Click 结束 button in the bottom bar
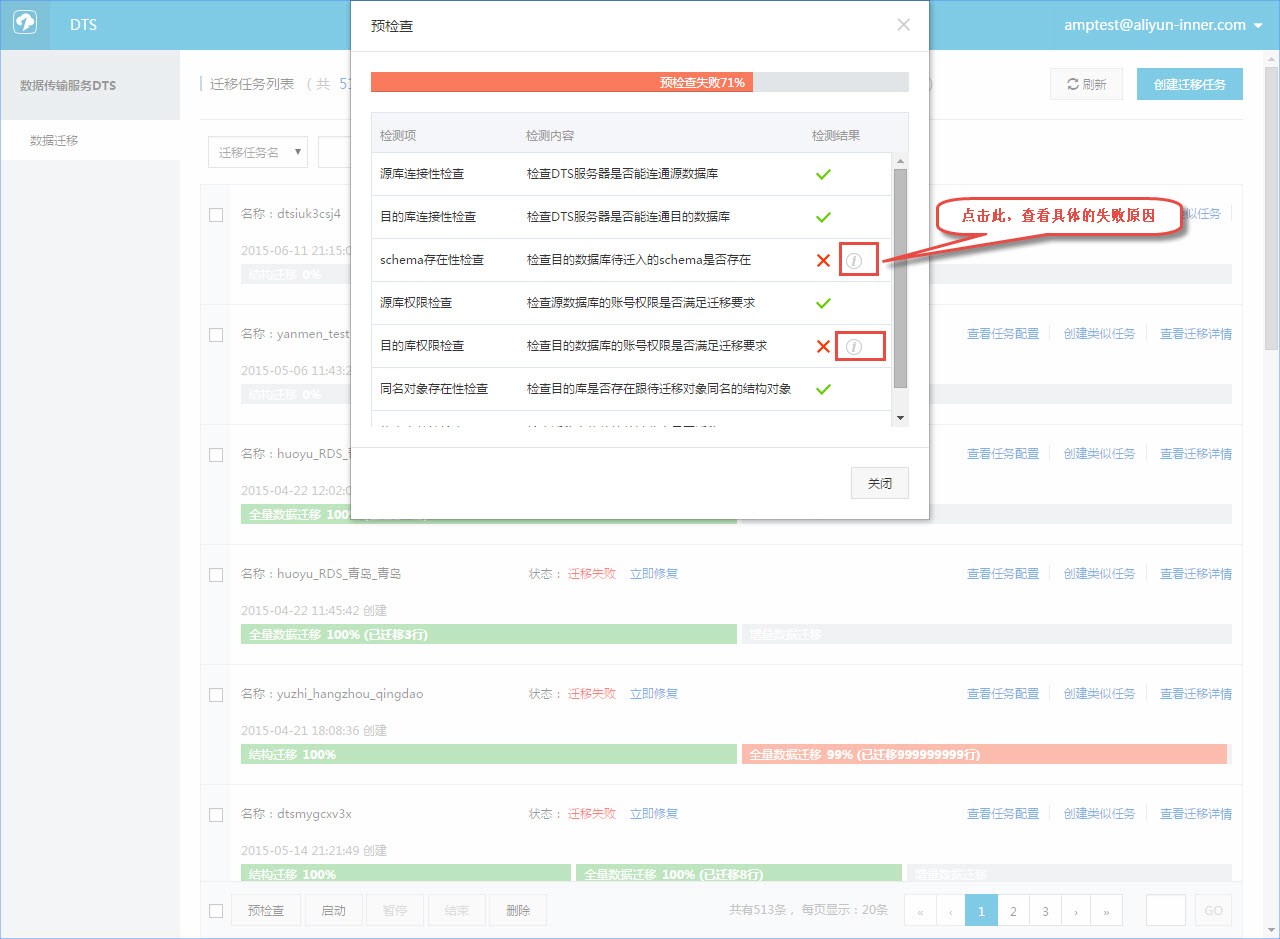The width and height of the screenshot is (1280, 939). coord(456,911)
